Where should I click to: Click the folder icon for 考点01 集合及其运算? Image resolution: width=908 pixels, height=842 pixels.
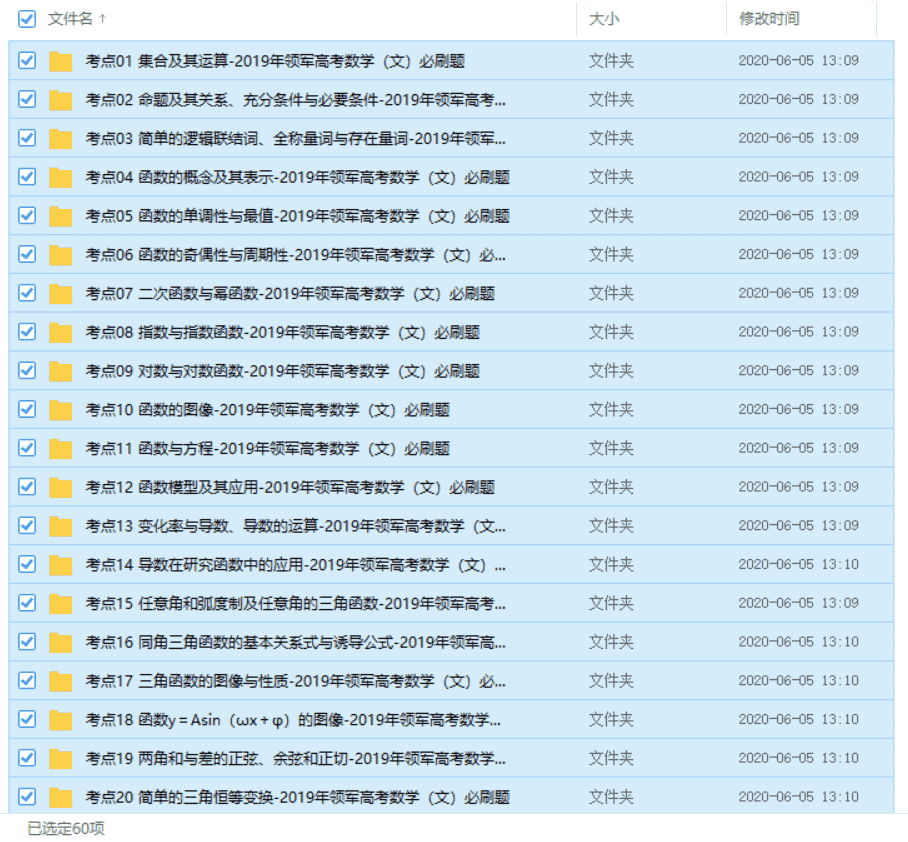coord(61,61)
